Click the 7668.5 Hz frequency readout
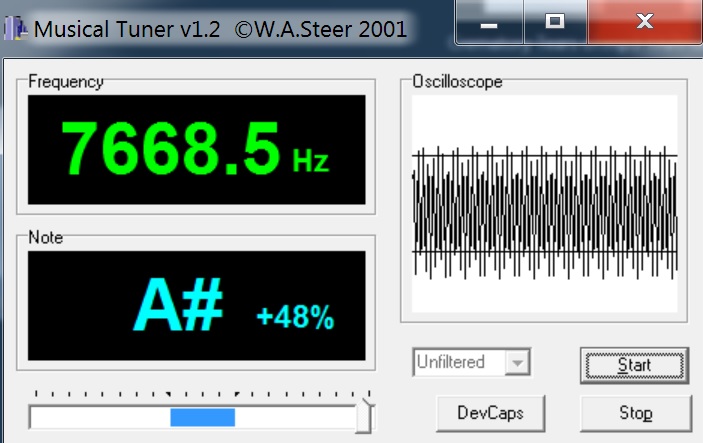This screenshot has height=443, width=703. coord(196,150)
